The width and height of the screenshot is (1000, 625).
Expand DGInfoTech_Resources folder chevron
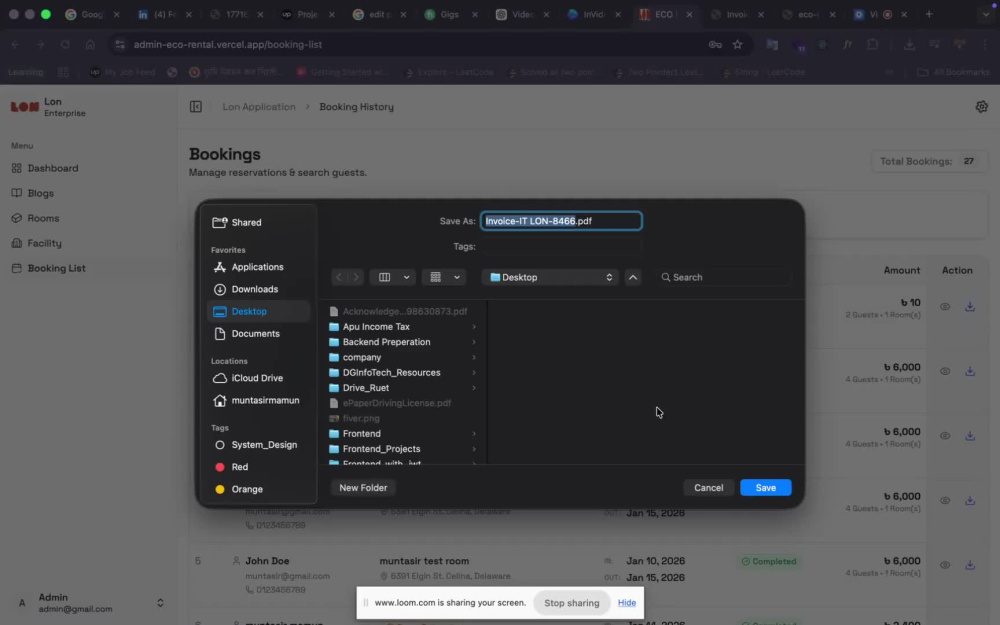tap(474, 372)
